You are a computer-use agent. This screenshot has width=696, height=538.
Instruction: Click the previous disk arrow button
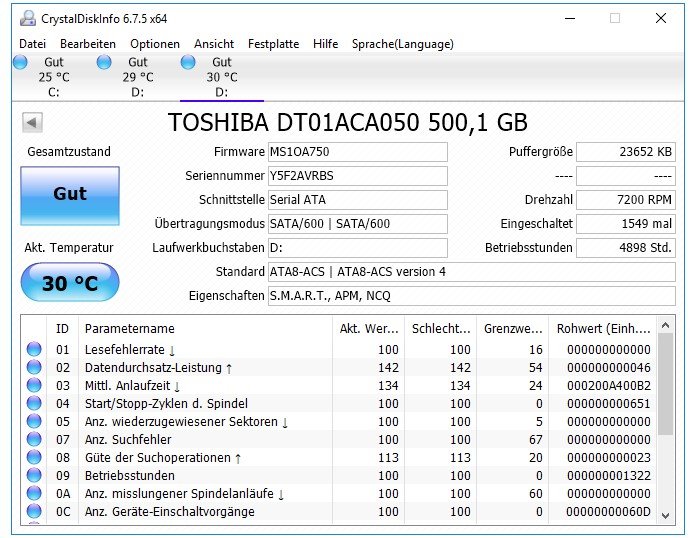click(x=32, y=122)
